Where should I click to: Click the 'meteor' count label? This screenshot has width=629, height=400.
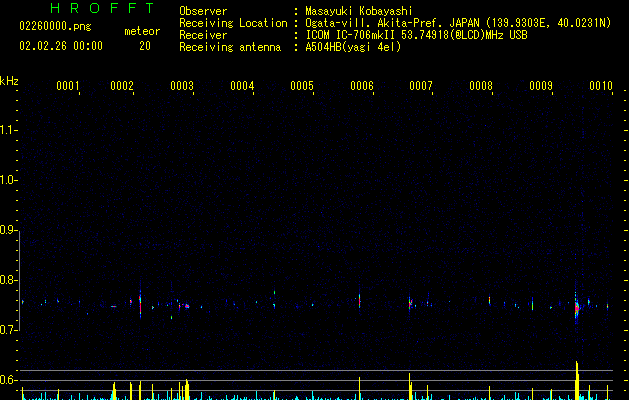(142, 31)
